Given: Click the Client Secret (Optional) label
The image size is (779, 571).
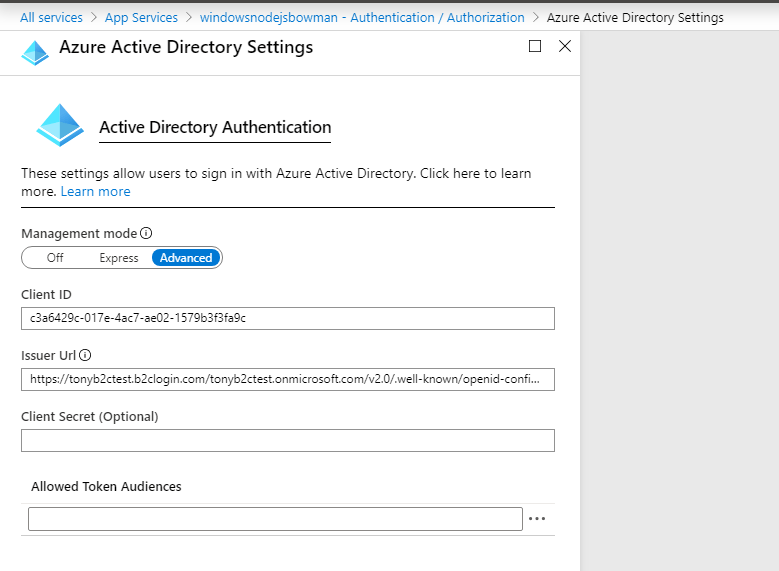Looking at the screenshot, I should pos(89,416).
